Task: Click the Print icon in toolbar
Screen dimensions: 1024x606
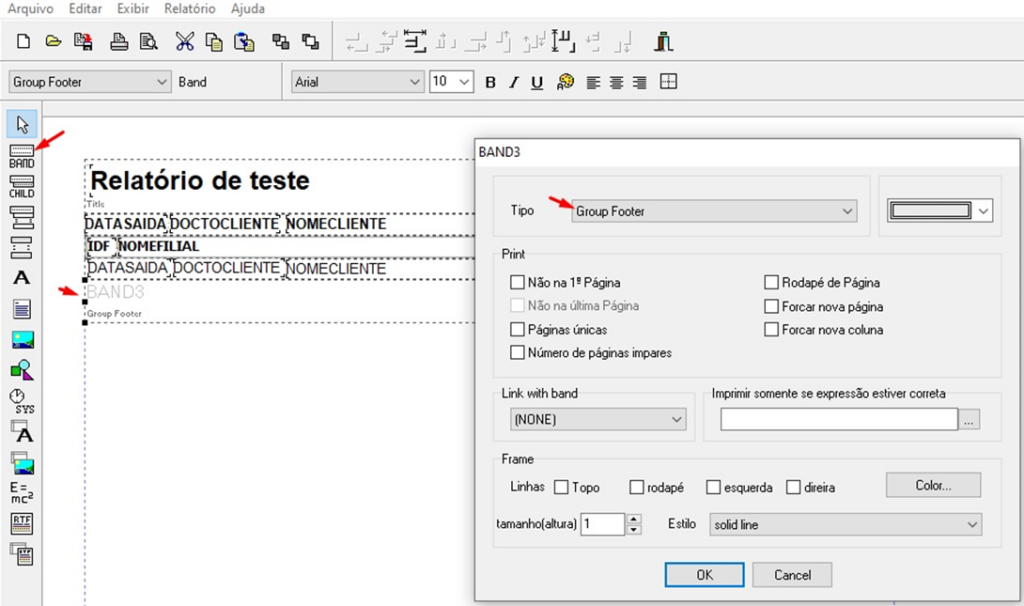Action: click(x=119, y=41)
